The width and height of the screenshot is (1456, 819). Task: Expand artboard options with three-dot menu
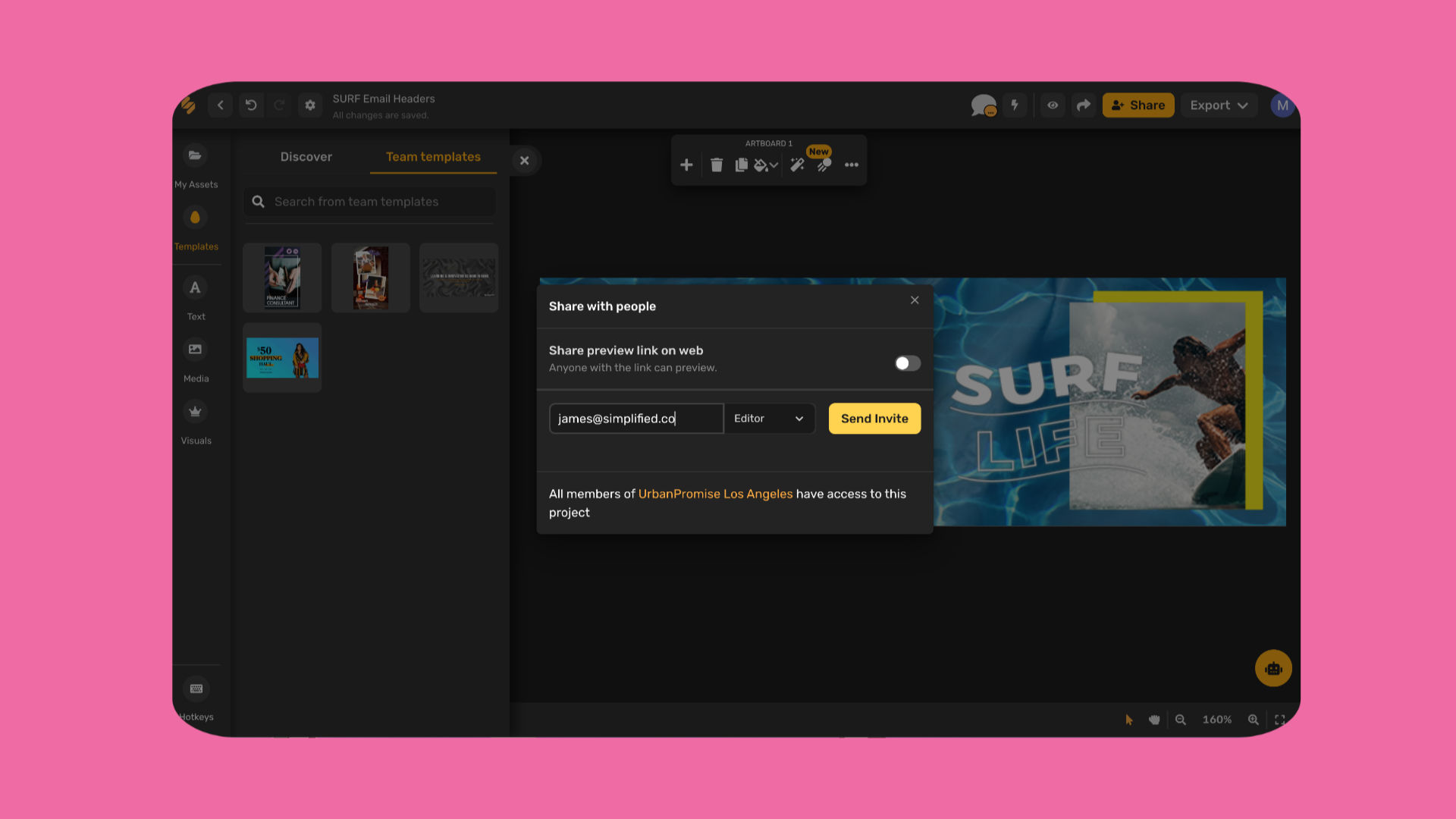click(851, 165)
